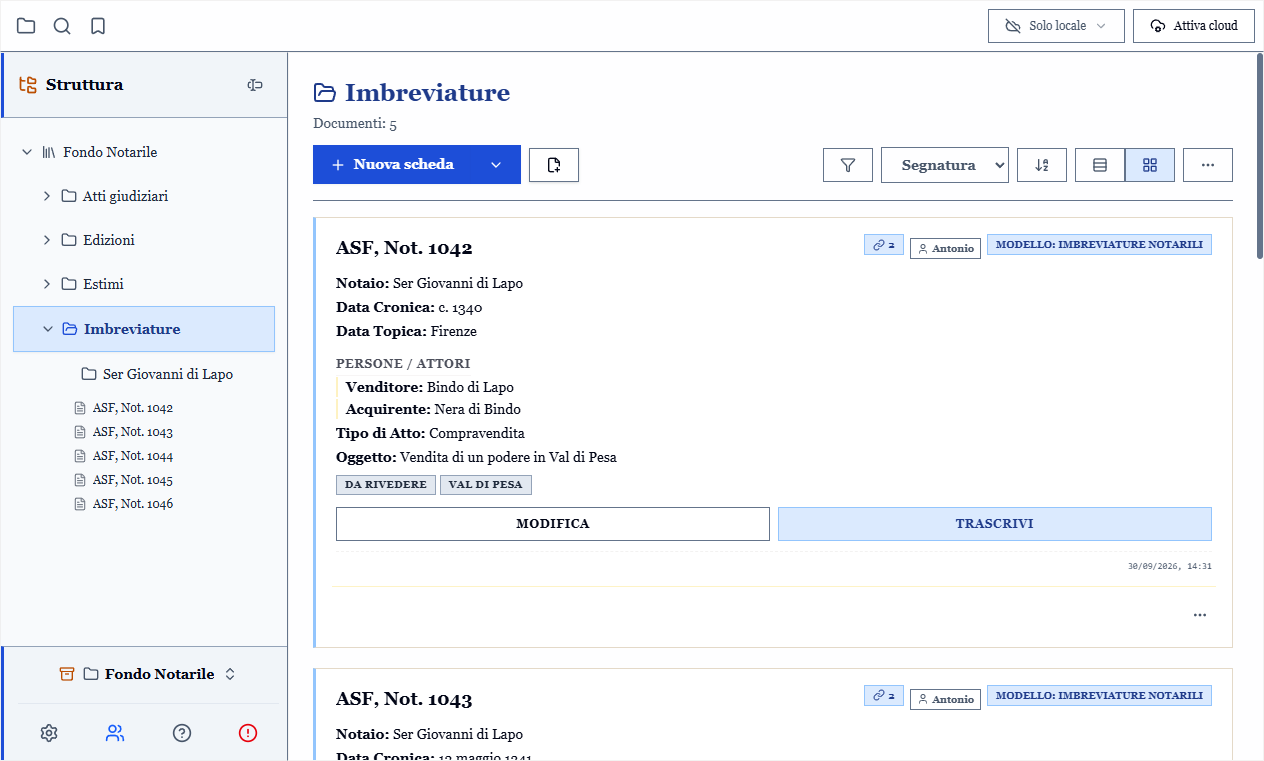
Task: Switch to grid card view layout
Action: (x=1150, y=165)
